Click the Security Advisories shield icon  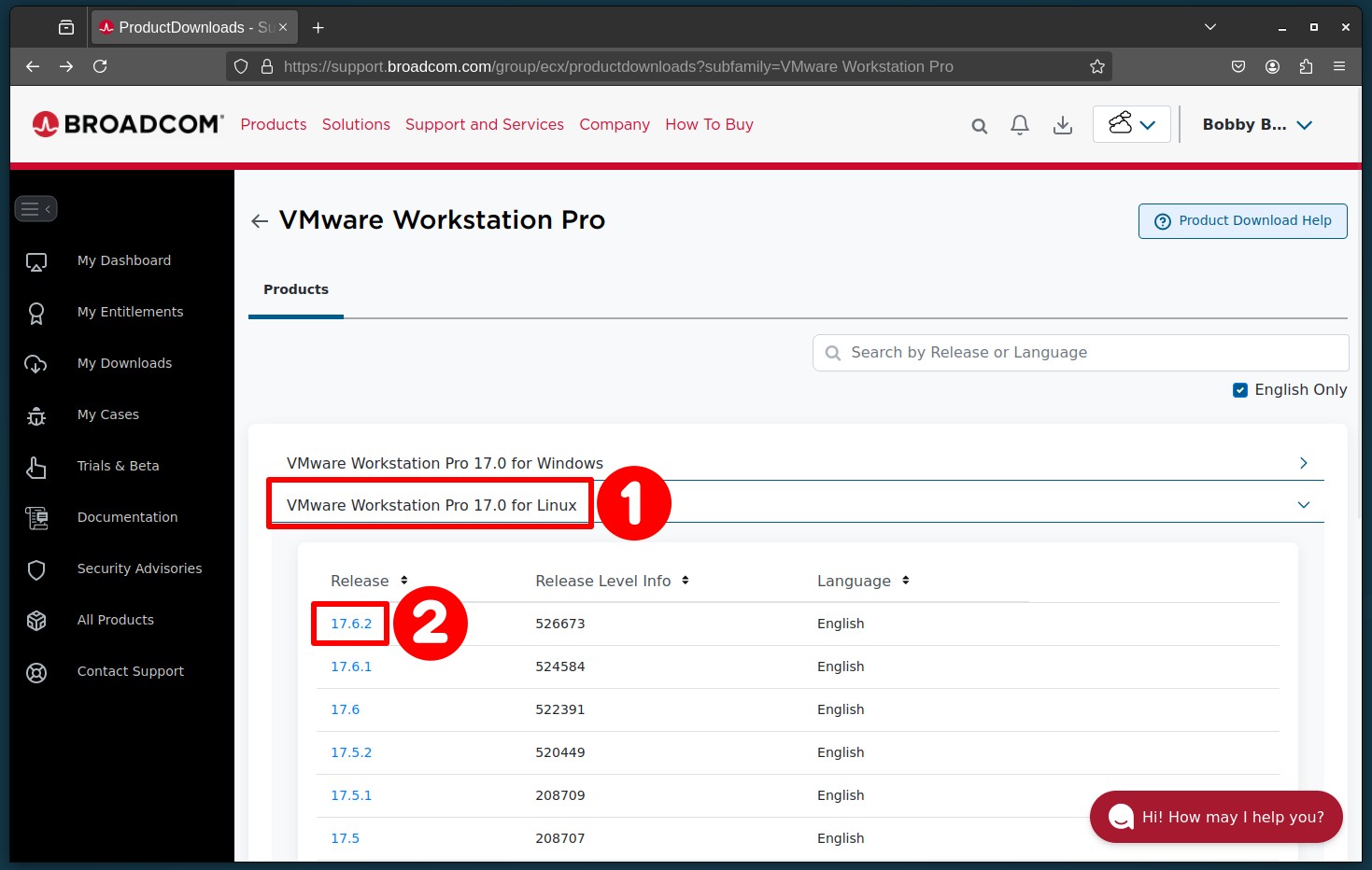point(36,569)
